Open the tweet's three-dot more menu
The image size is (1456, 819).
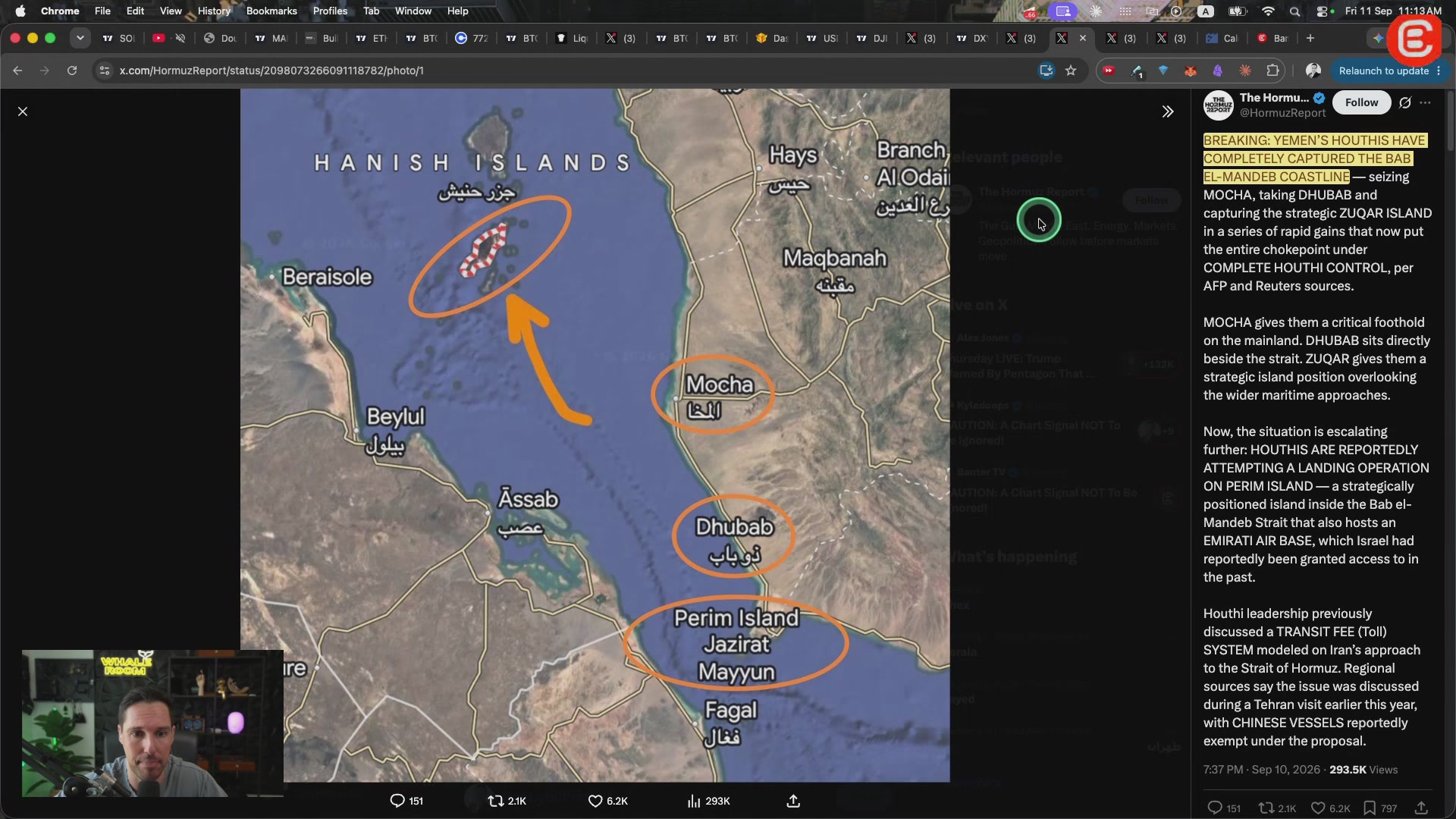tap(1426, 102)
